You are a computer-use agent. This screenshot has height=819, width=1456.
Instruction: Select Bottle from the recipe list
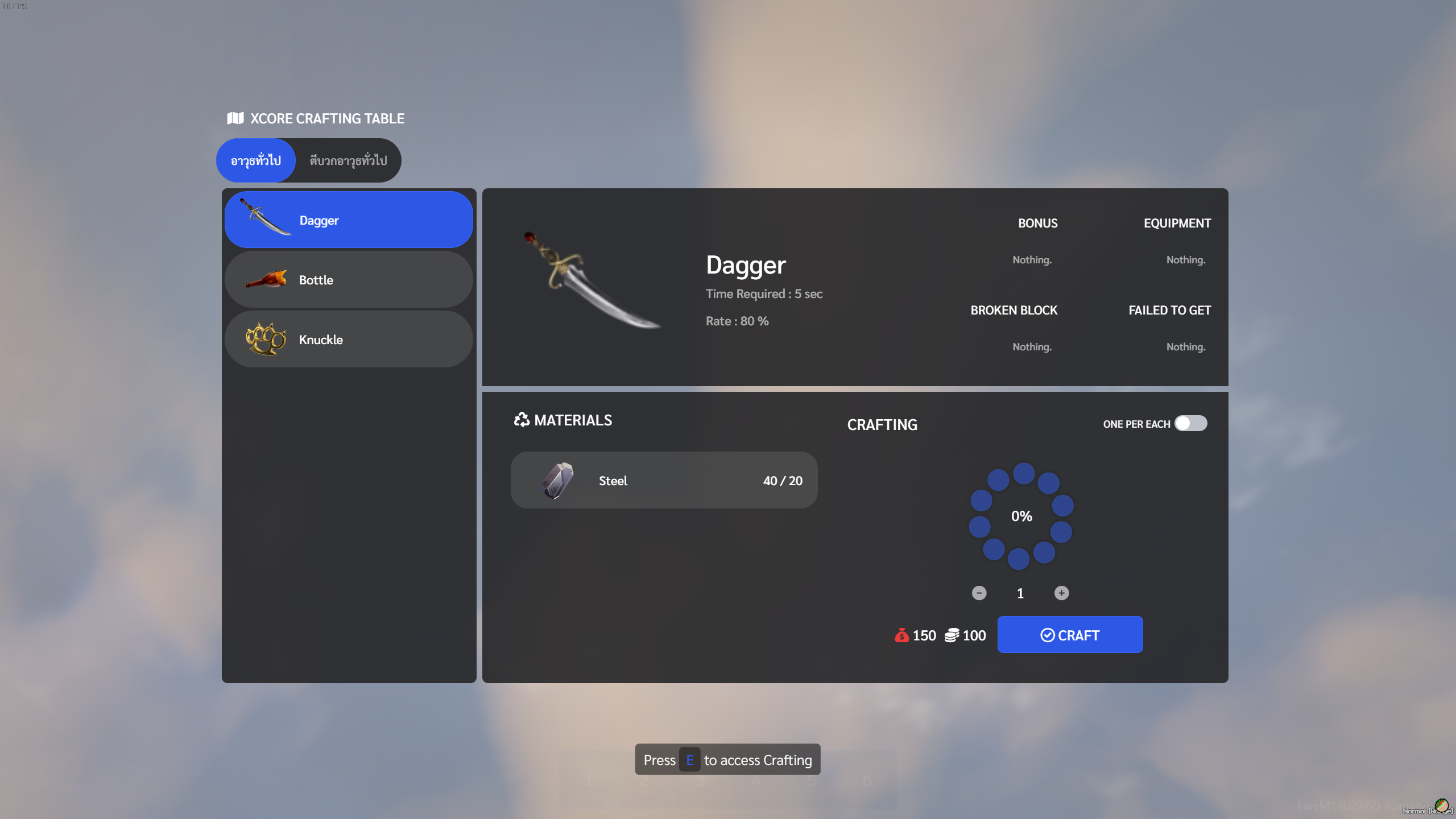point(349,280)
